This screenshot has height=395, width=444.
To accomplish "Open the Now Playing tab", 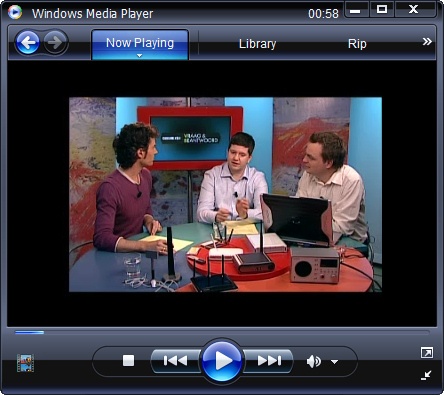I will coord(140,44).
